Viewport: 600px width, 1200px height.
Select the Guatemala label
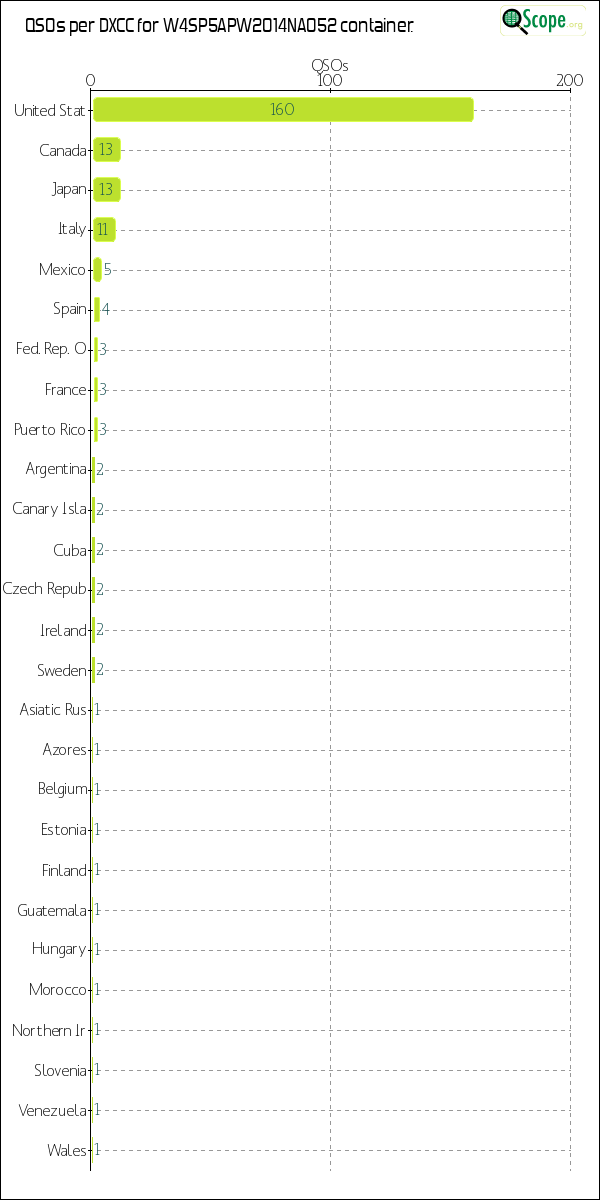point(52,910)
